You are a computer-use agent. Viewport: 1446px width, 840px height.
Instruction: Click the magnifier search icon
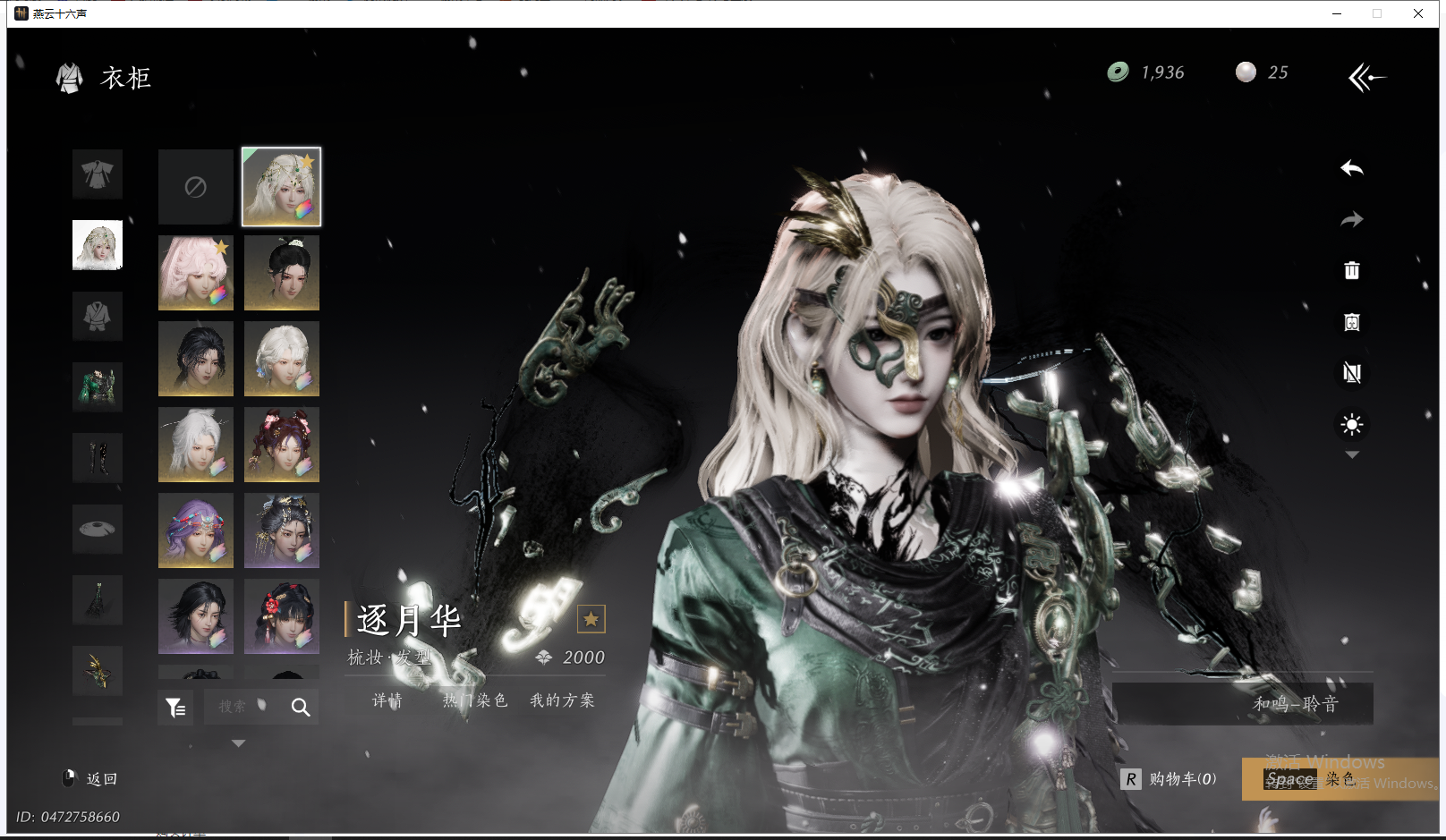301,708
